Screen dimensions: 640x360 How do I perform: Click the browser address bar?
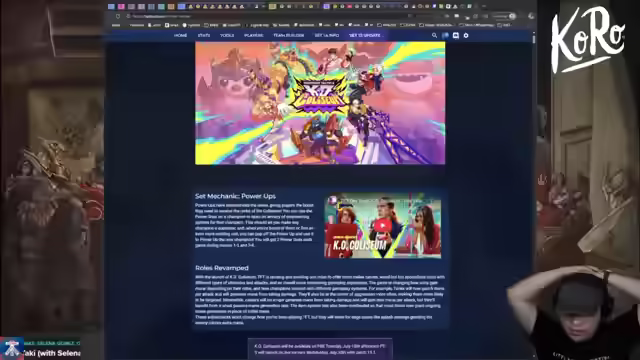coord(267,16)
